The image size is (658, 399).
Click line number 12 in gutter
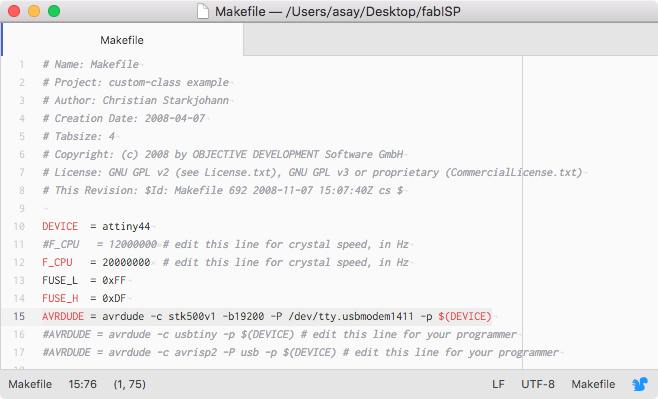click(x=19, y=263)
